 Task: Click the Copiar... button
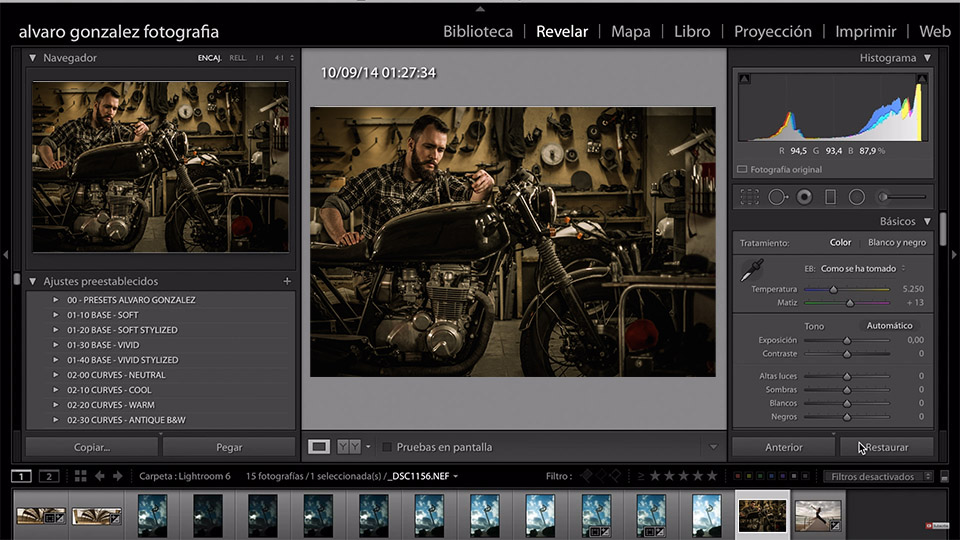[92, 447]
